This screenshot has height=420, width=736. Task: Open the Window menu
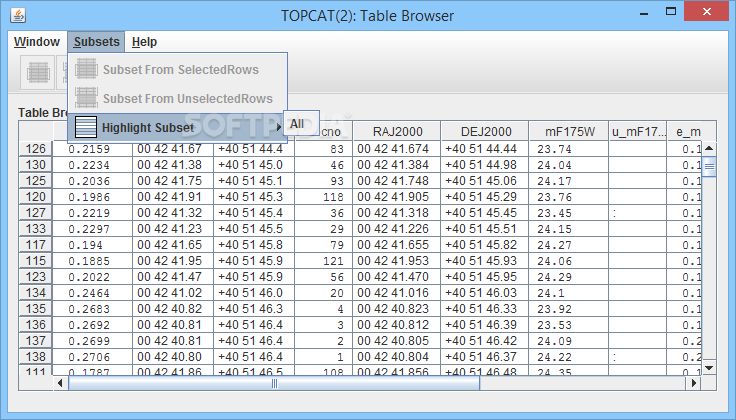tap(37, 42)
